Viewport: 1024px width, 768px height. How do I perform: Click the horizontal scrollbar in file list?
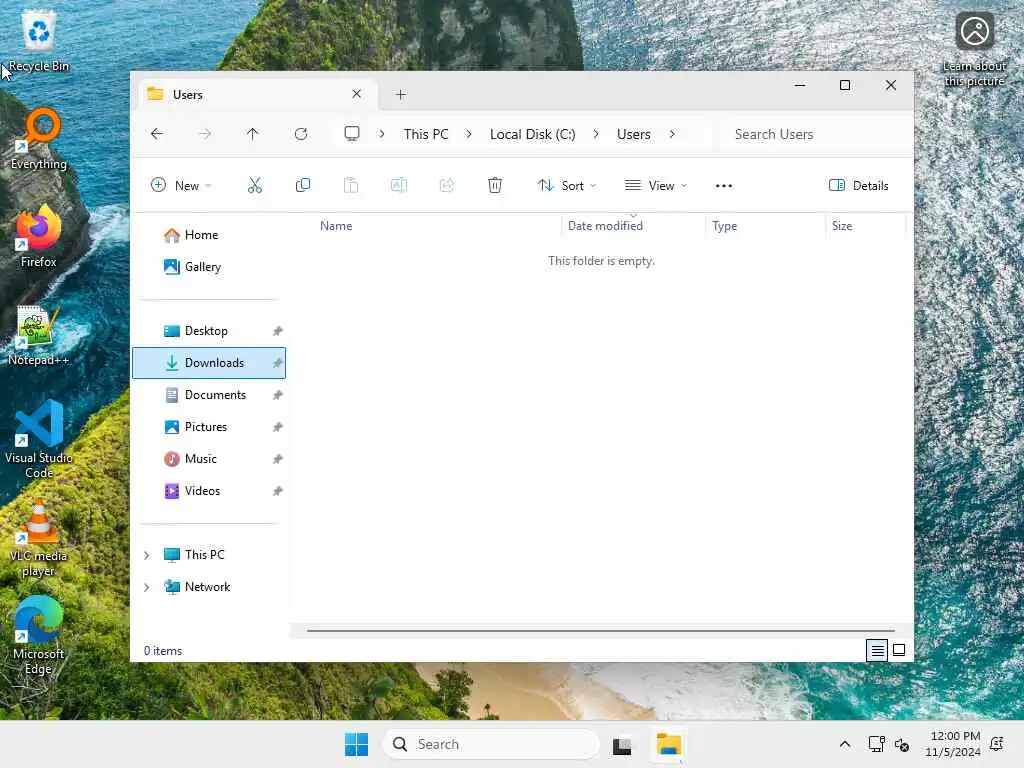tap(600, 632)
